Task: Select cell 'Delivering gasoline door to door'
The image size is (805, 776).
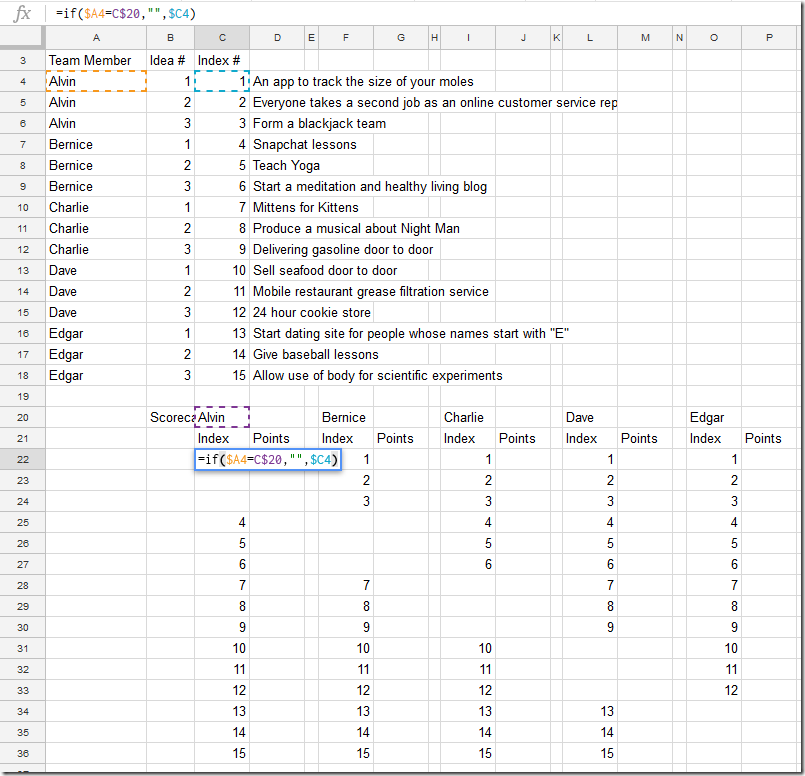Action: pos(343,250)
